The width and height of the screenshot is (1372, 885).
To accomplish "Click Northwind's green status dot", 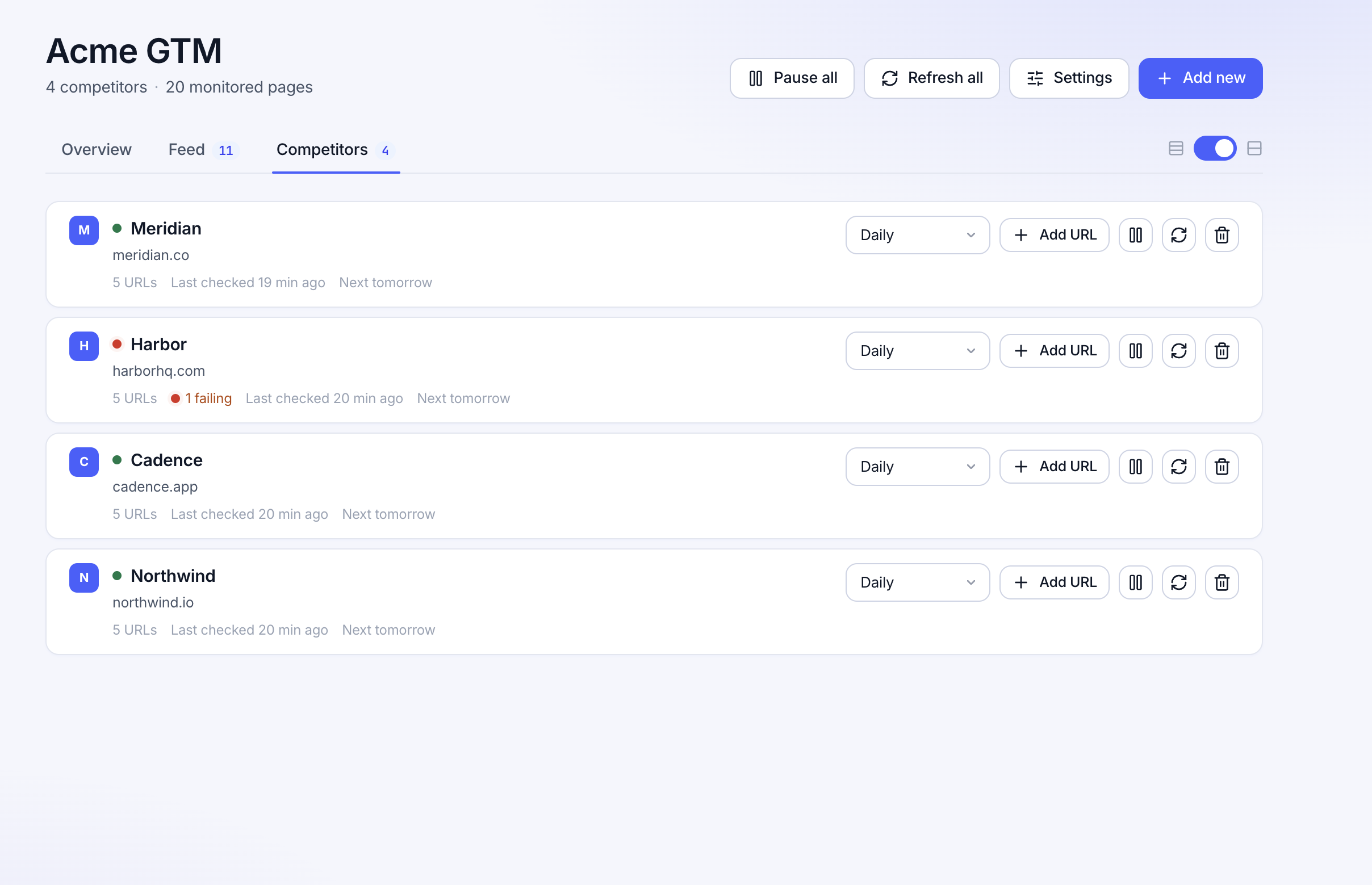I will pyautogui.click(x=116, y=576).
